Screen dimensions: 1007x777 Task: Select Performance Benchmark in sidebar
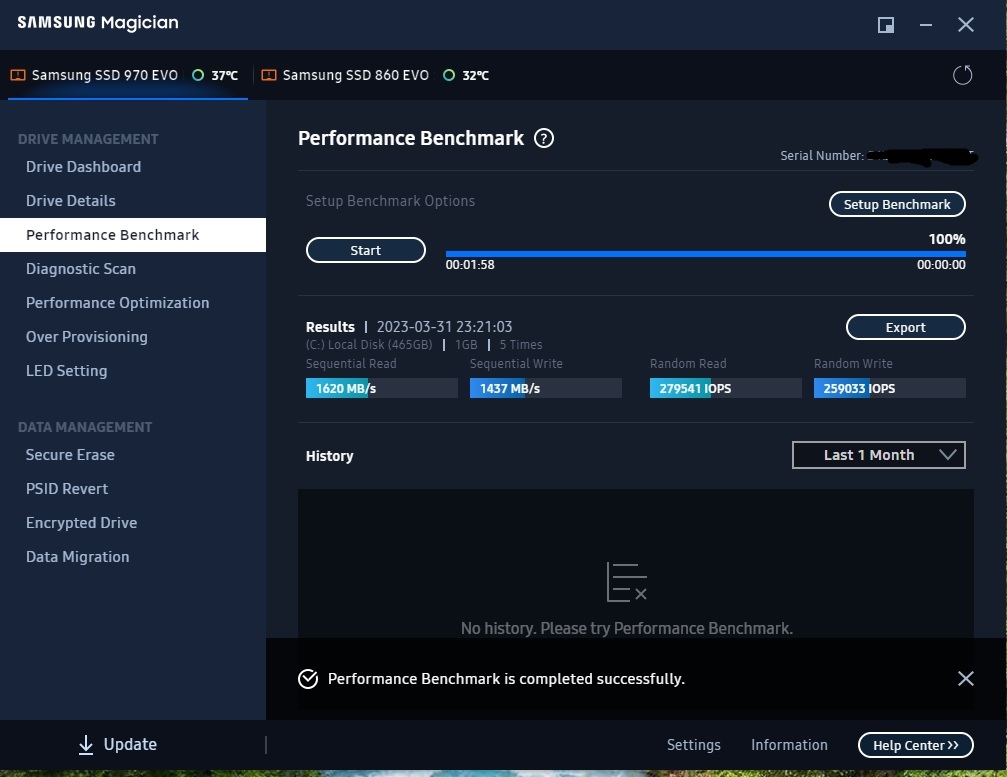[133, 235]
